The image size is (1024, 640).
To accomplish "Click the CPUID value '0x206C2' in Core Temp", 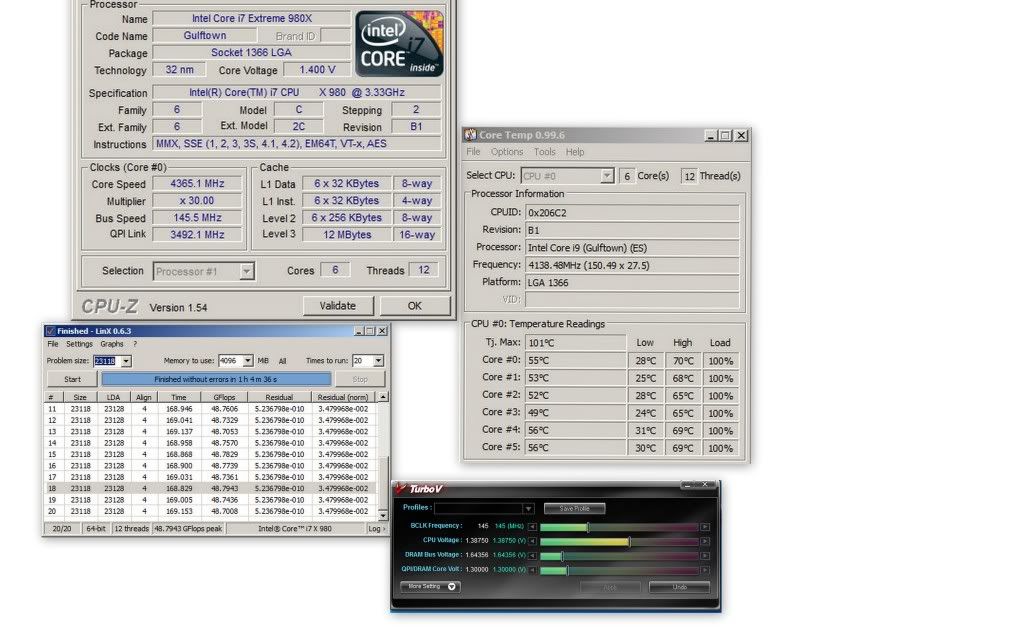I will click(x=632, y=212).
